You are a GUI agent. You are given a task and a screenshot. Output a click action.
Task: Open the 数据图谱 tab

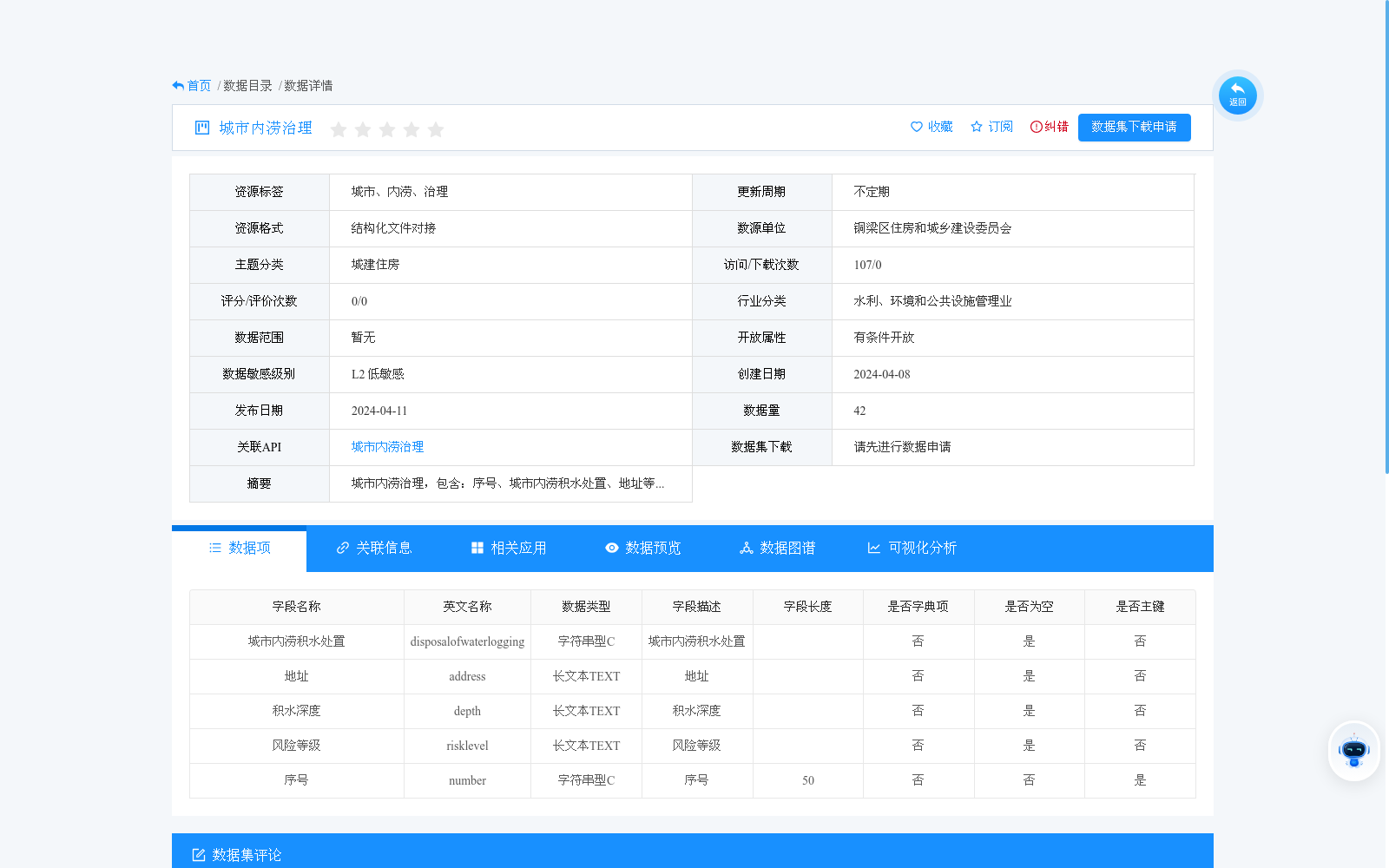(778, 548)
